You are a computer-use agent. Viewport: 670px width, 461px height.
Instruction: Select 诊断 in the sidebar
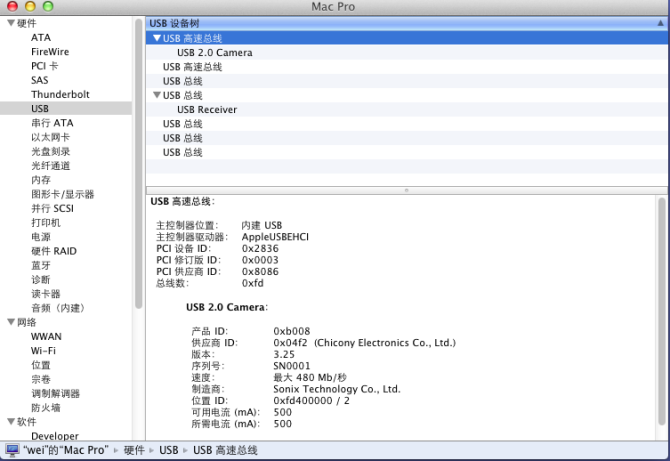tap(41, 279)
